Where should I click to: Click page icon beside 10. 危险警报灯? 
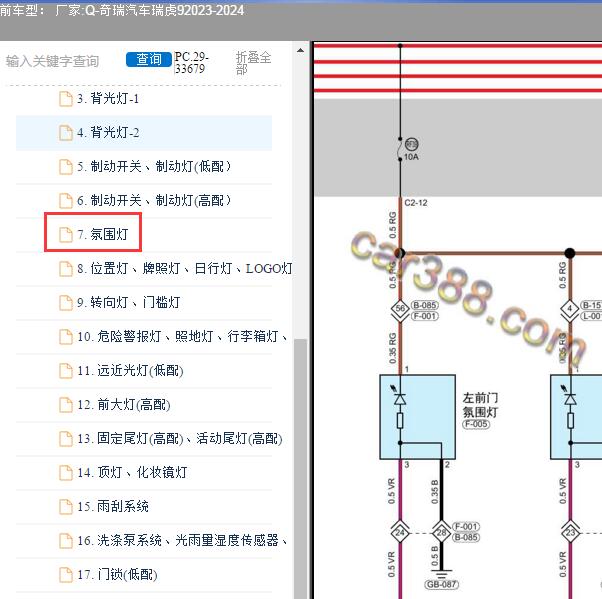tap(66, 337)
